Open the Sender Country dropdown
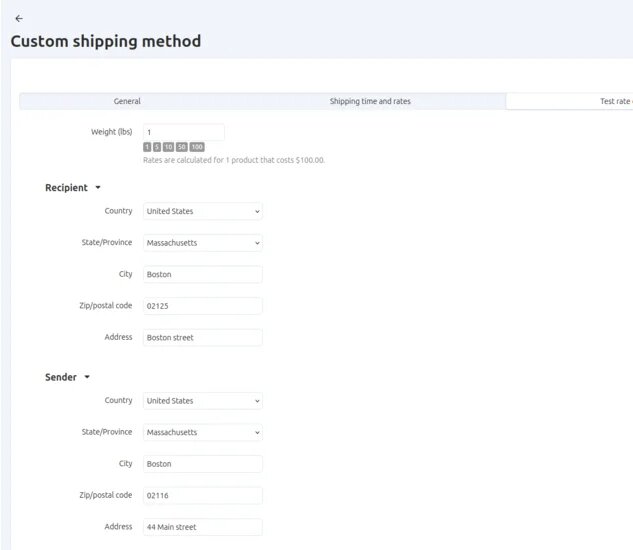The image size is (633, 550). (203, 401)
